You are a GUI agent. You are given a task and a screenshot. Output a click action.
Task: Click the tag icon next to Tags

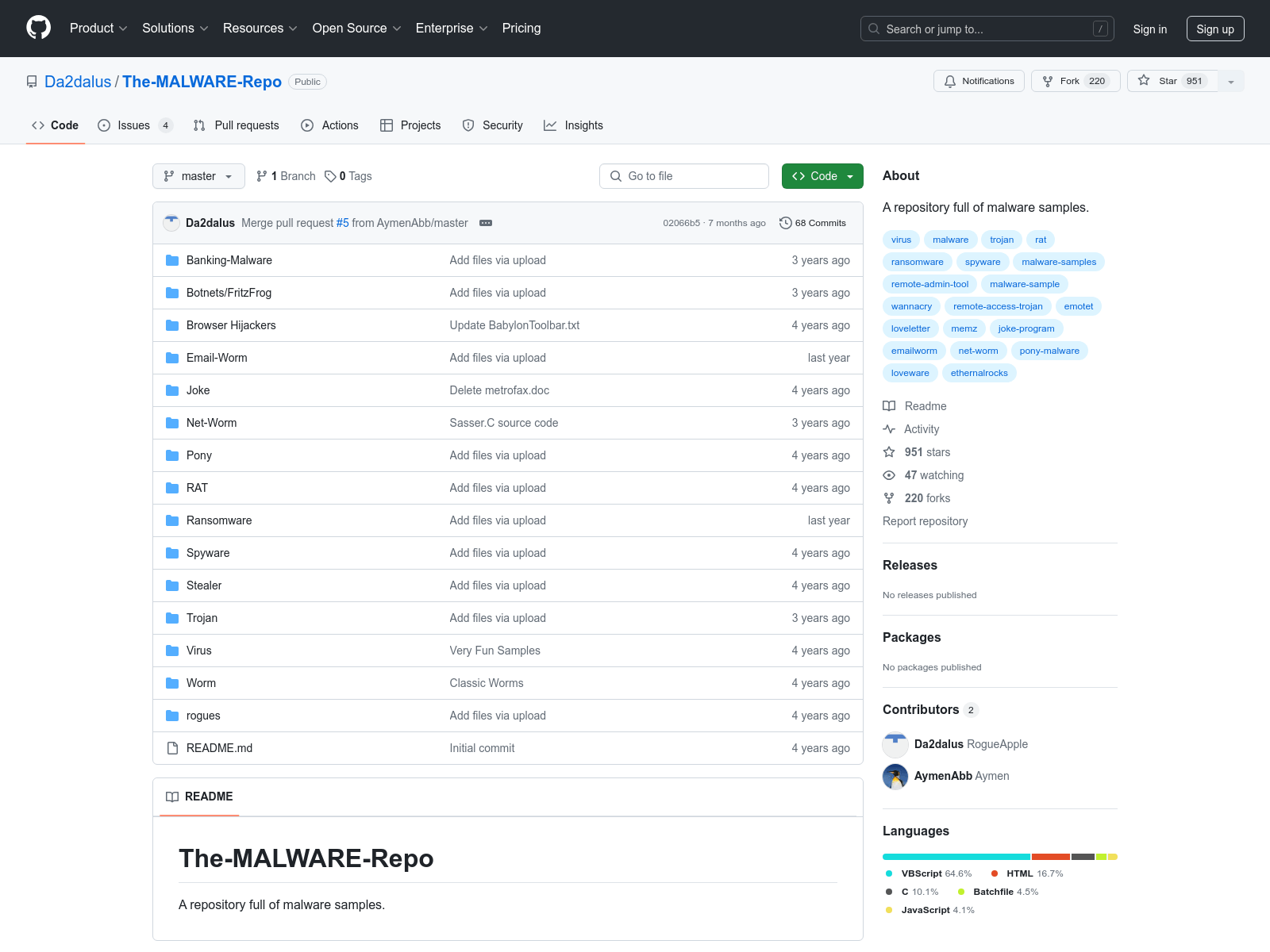330,176
